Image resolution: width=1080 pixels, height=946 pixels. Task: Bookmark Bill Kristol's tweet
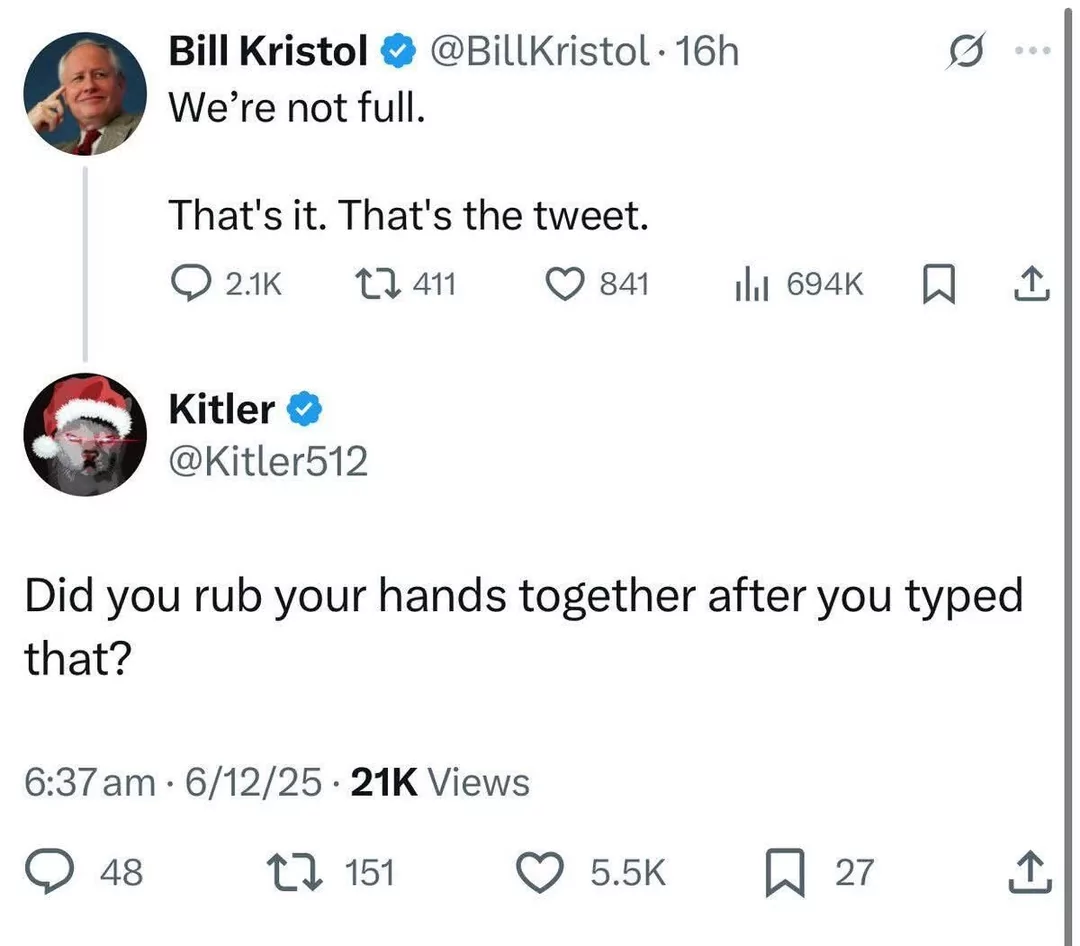pyautogui.click(x=933, y=285)
